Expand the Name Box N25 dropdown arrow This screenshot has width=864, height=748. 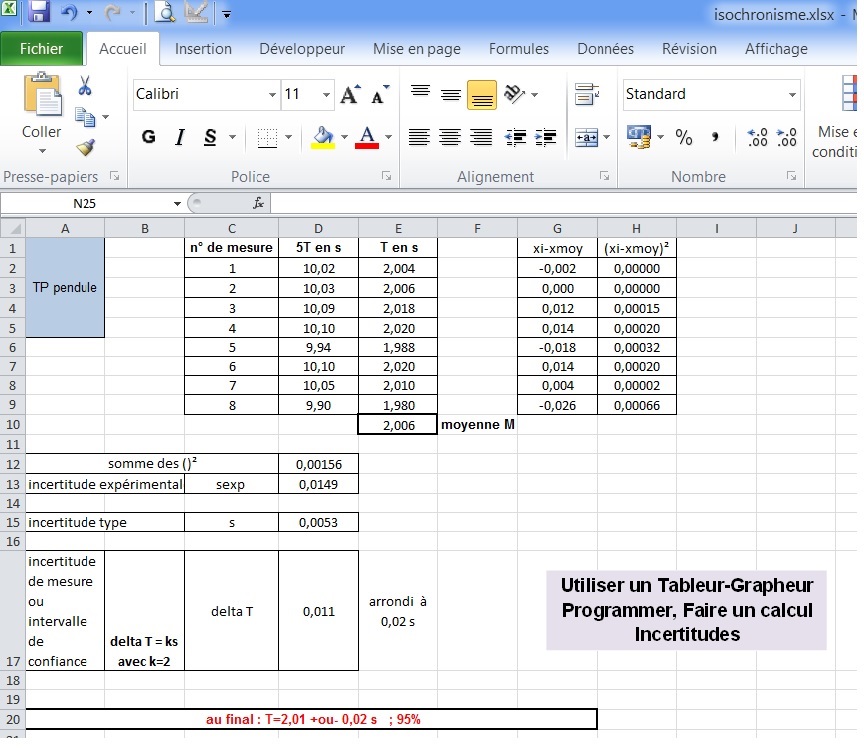tap(177, 203)
